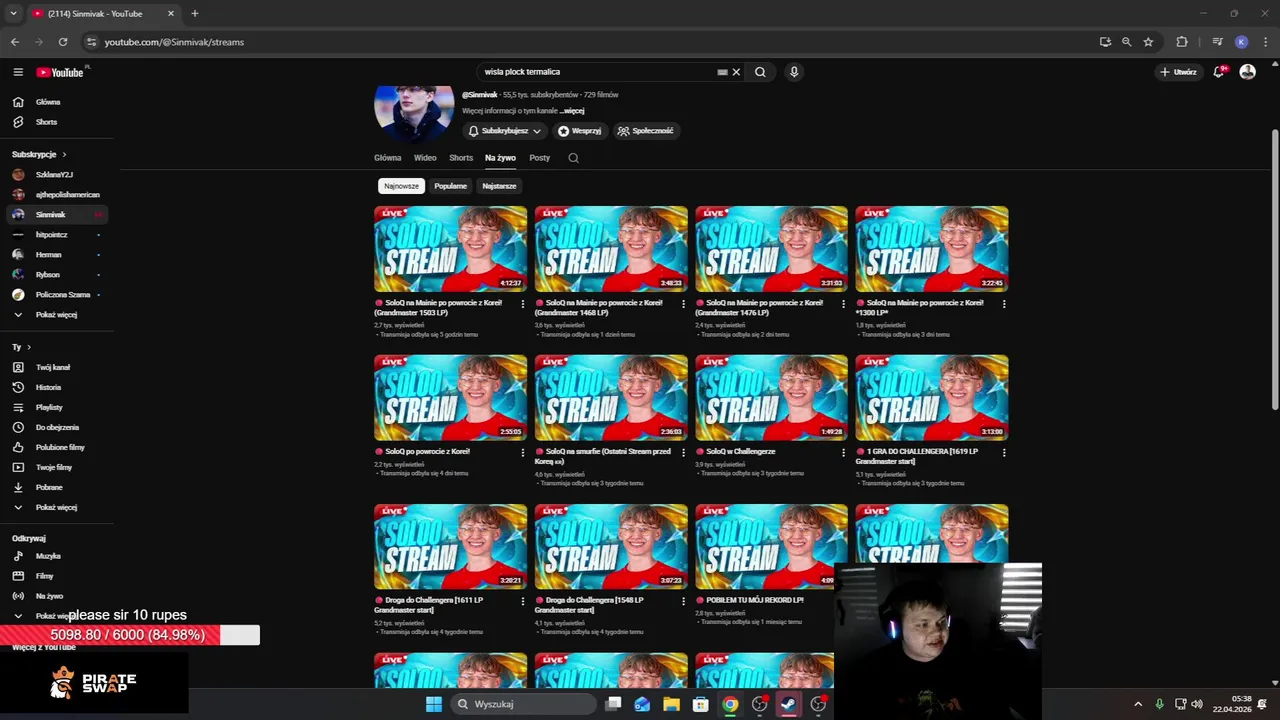
Task: Open Polubione filmy in the sidebar
Action: [58, 447]
